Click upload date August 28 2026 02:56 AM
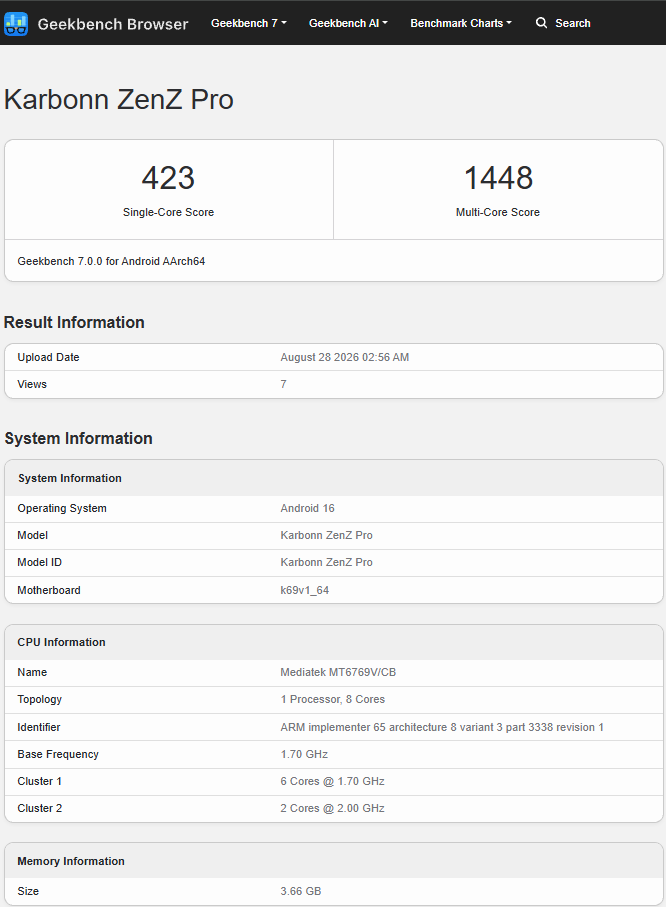666x907 pixels. pos(345,357)
